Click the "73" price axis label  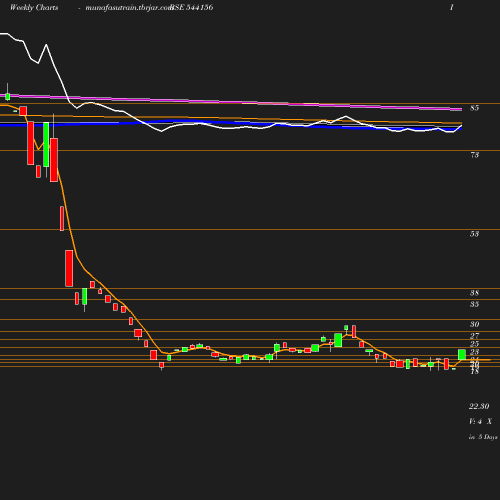click(x=474, y=155)
